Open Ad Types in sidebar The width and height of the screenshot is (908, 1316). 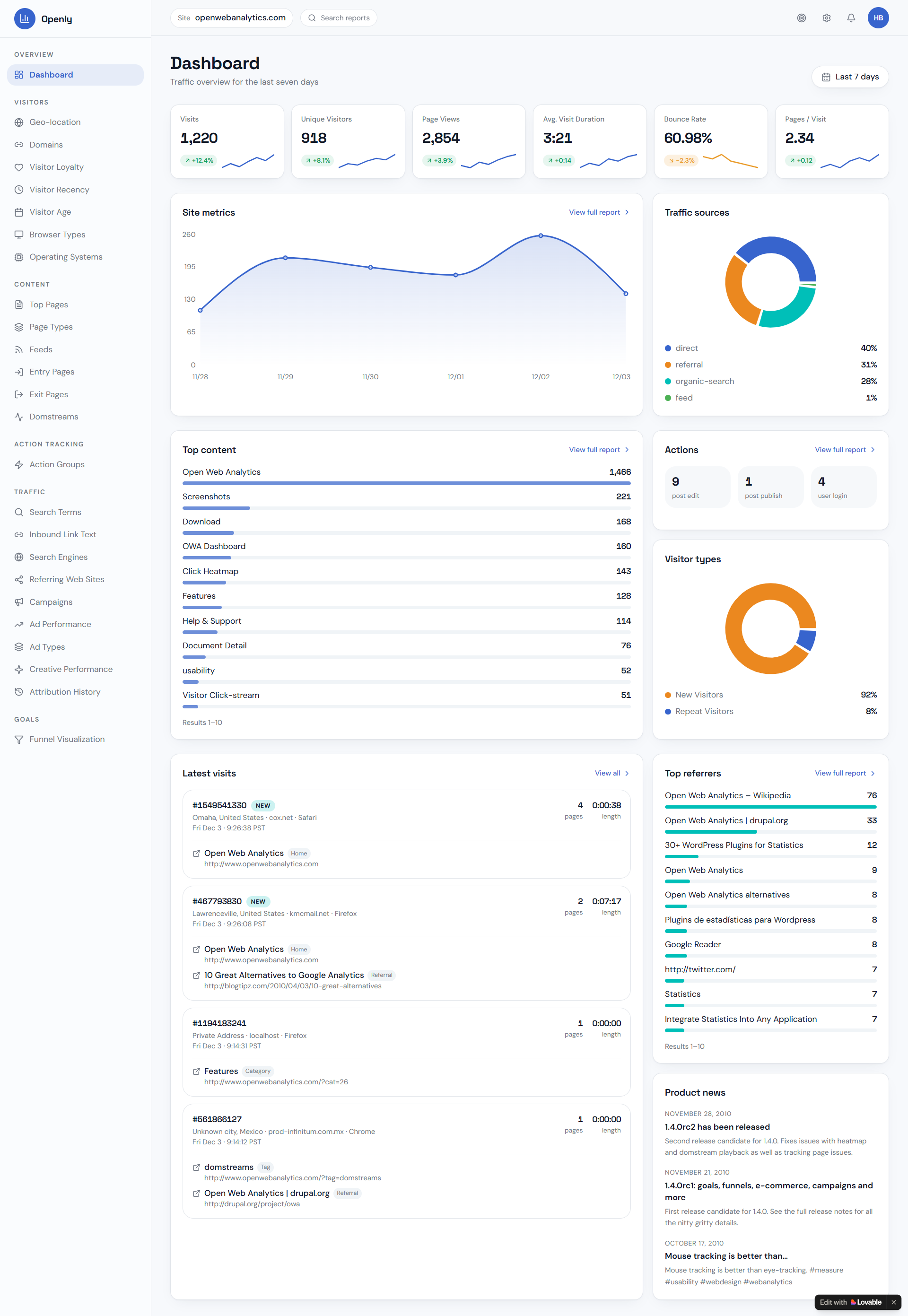click(x=75, y=647)
